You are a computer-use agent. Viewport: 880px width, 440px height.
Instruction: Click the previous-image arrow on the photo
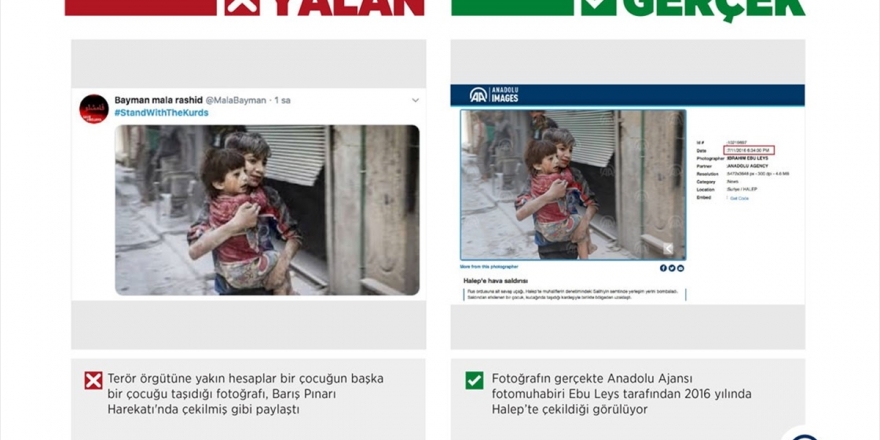[x=668, y=249]
